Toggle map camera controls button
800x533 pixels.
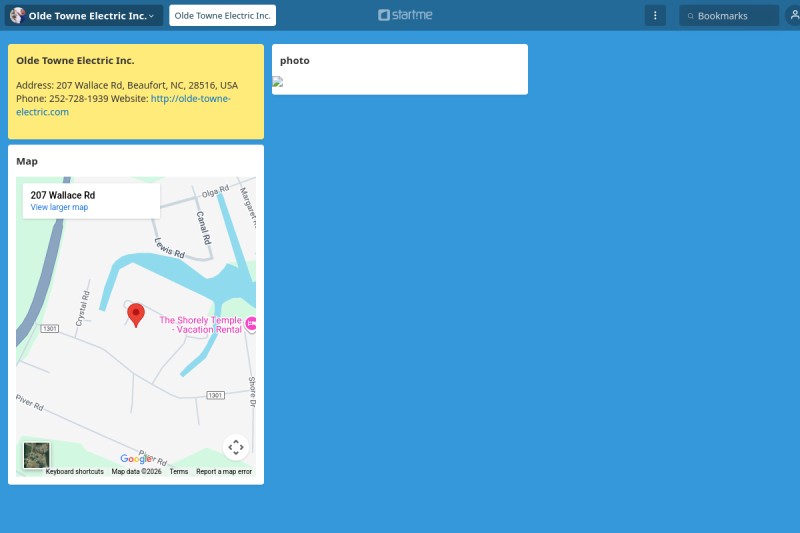point(236,447)
